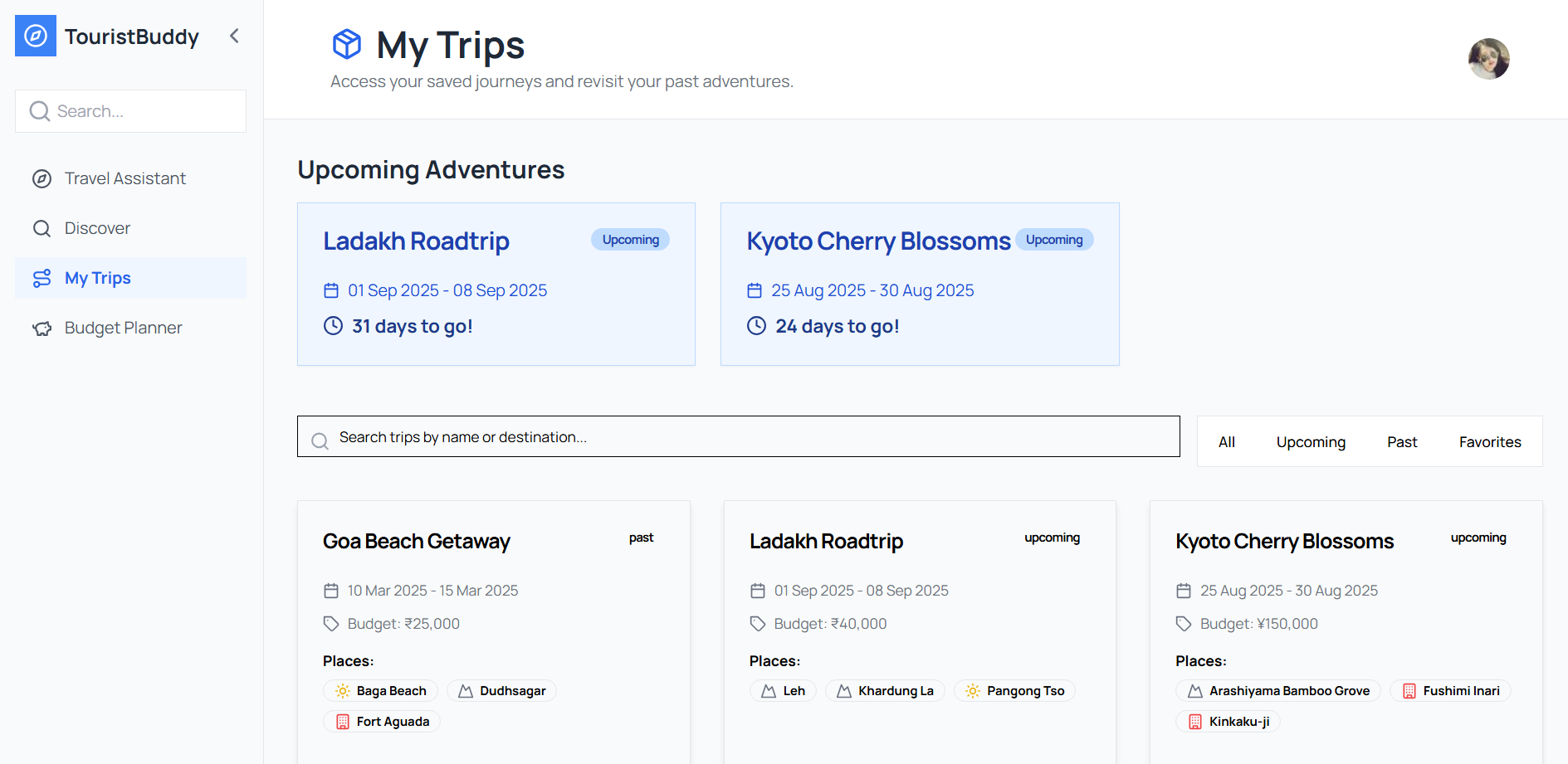Click the user profile avatar

[x=1488, y=59]
